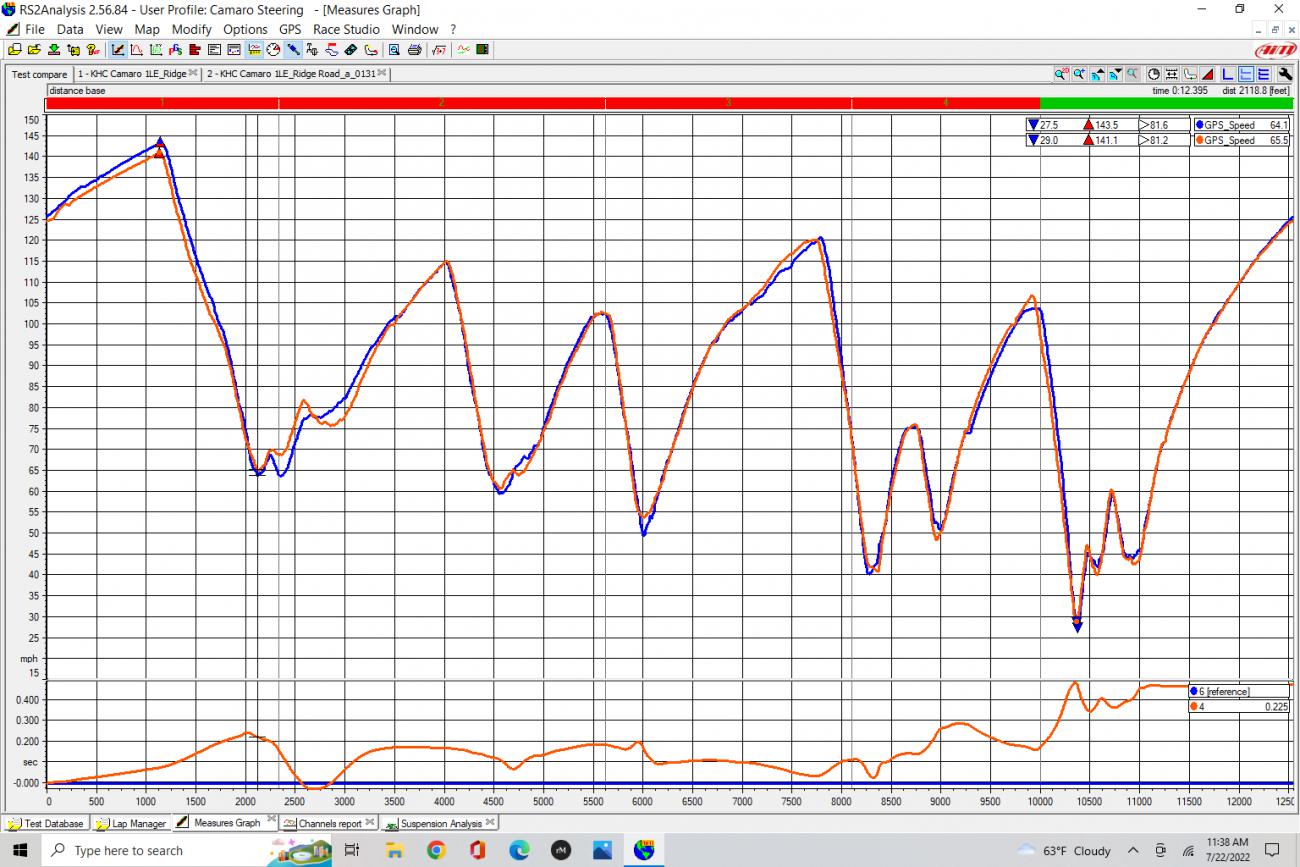Viewport: 1300px width, 867px height.
Task: Open the math channels square-root icon
Action: (x=438, y=49)
